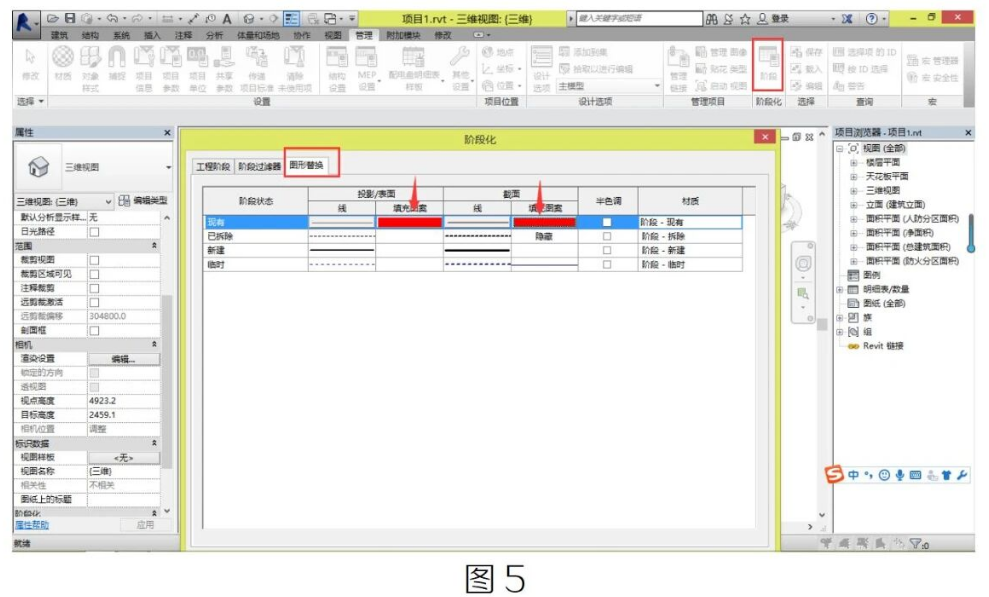Check halftone box for 新建 row
Screen dimensions: 989x597
coord(607,250)
